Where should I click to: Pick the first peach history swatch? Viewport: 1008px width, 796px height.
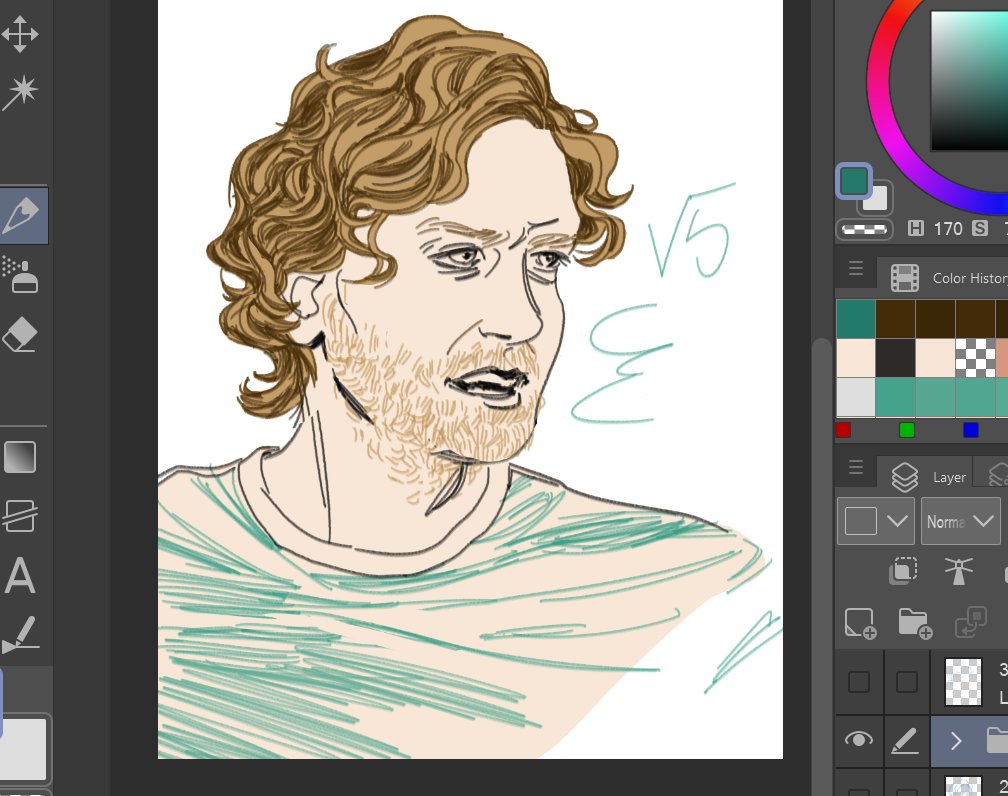(x=856, y=357)
